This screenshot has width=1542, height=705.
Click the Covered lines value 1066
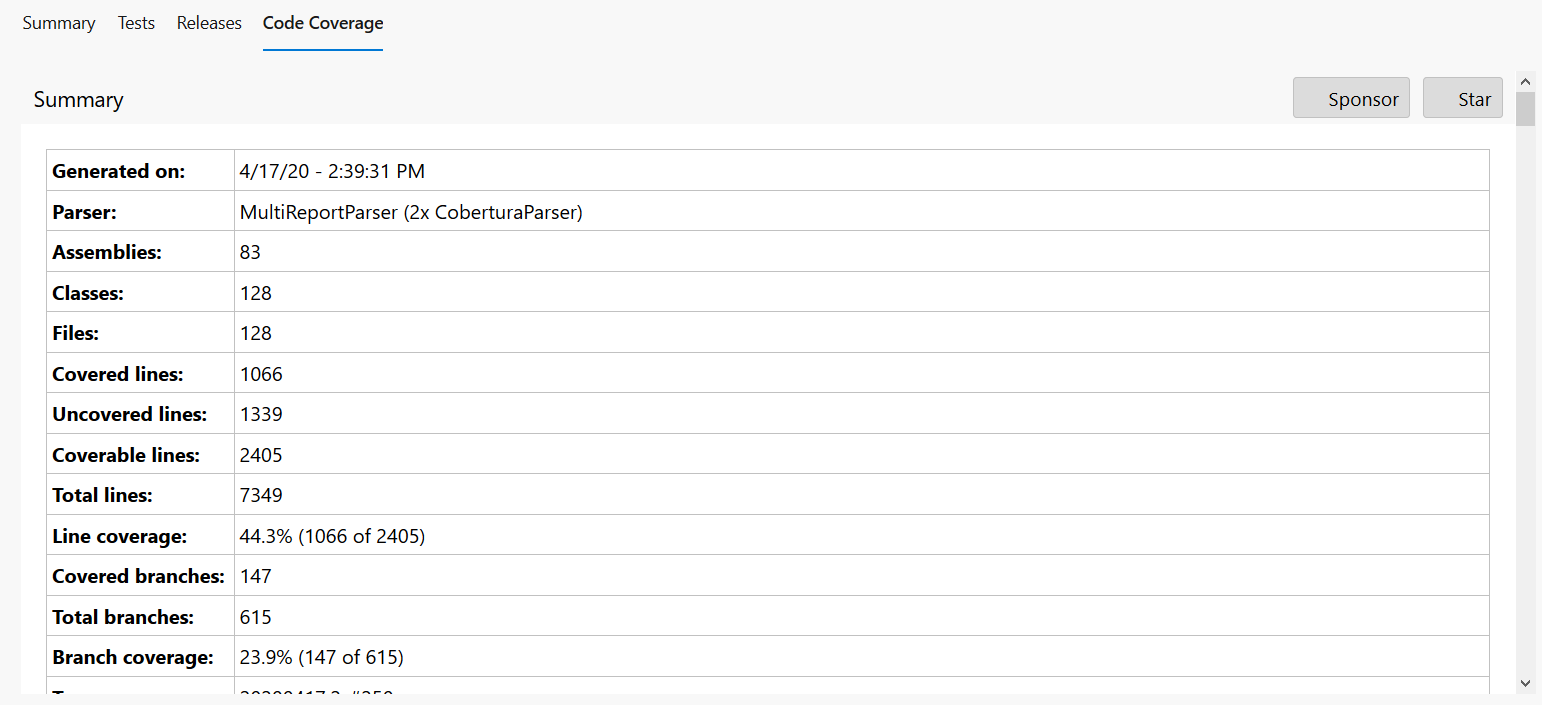[261, 375]
